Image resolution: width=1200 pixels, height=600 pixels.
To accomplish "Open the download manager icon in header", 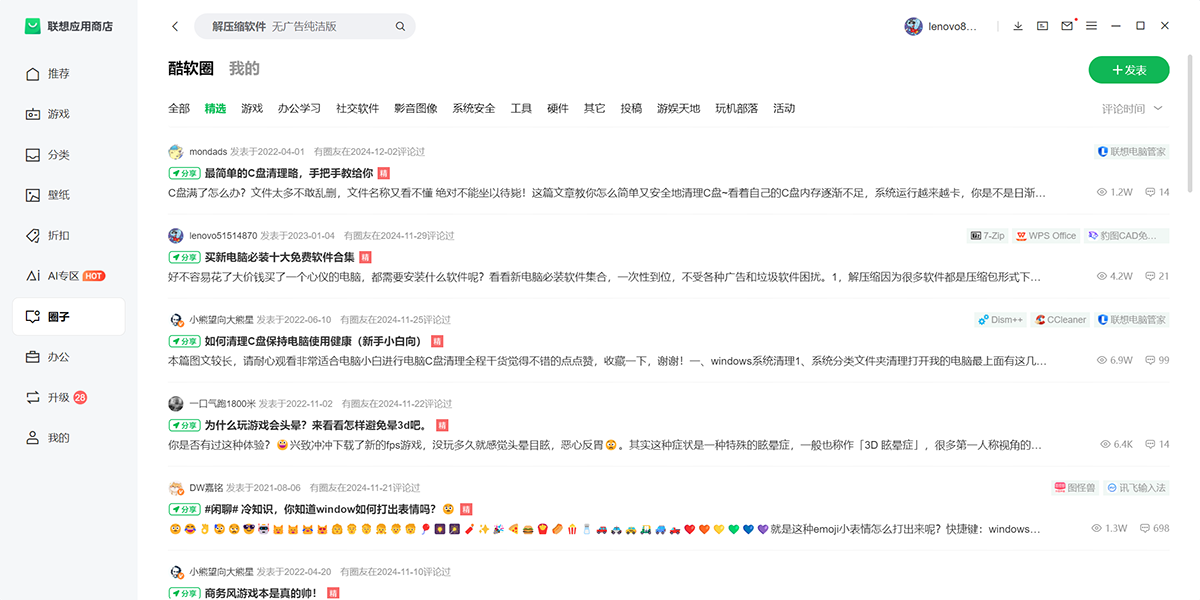I will pyautogui.click(x=1018, y=26).
